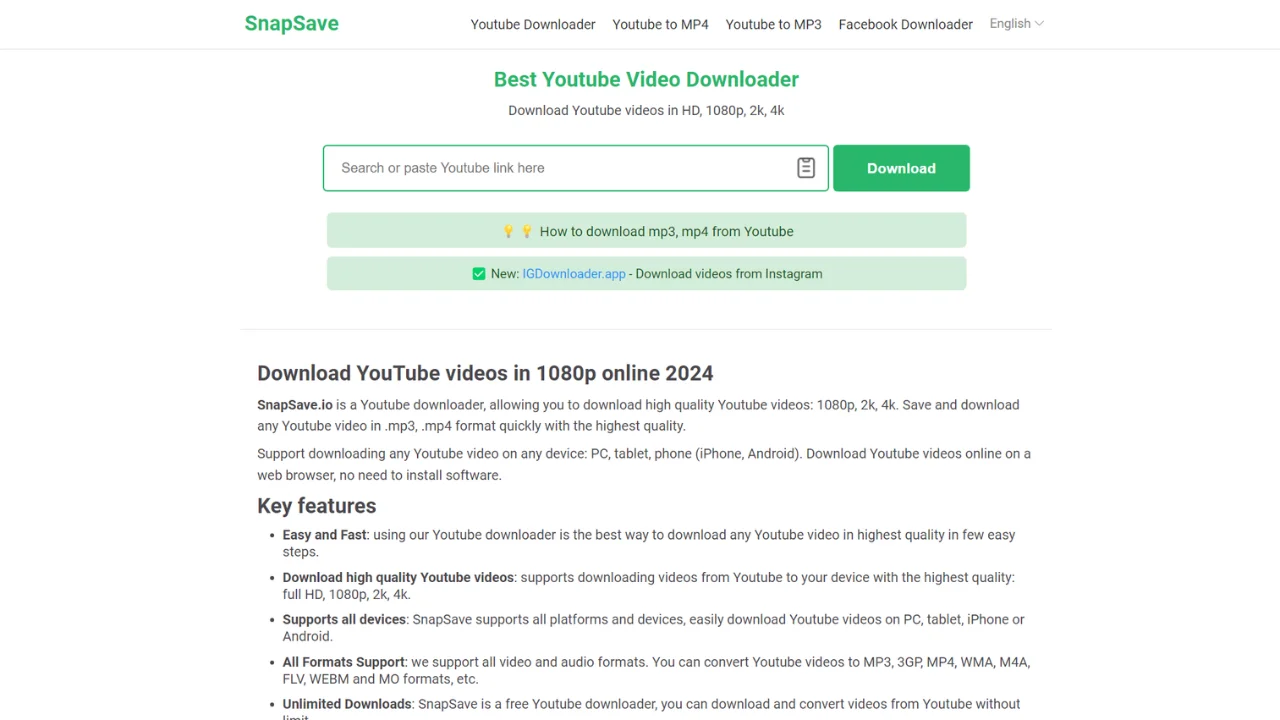Go to Youtube to MP4 page
1280x720 pixels.
point(660,24)
